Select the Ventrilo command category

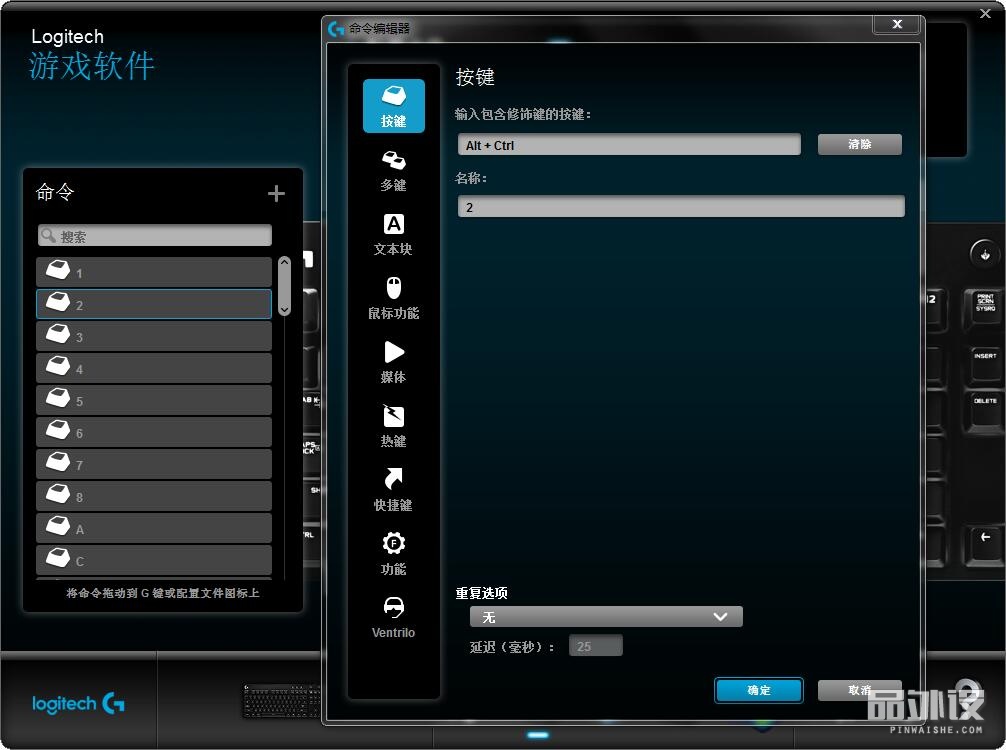392,617
